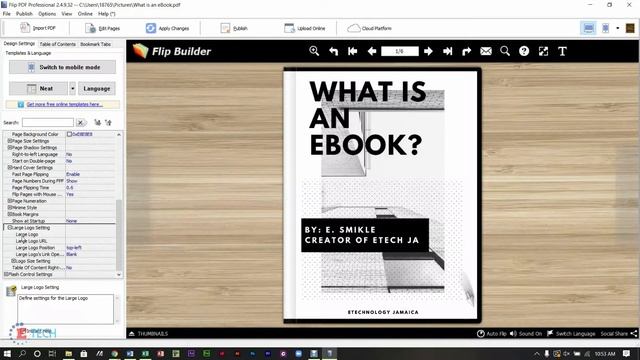640x360 pixels.
Task: Jump to the last page
Action: tap(447, 51)
